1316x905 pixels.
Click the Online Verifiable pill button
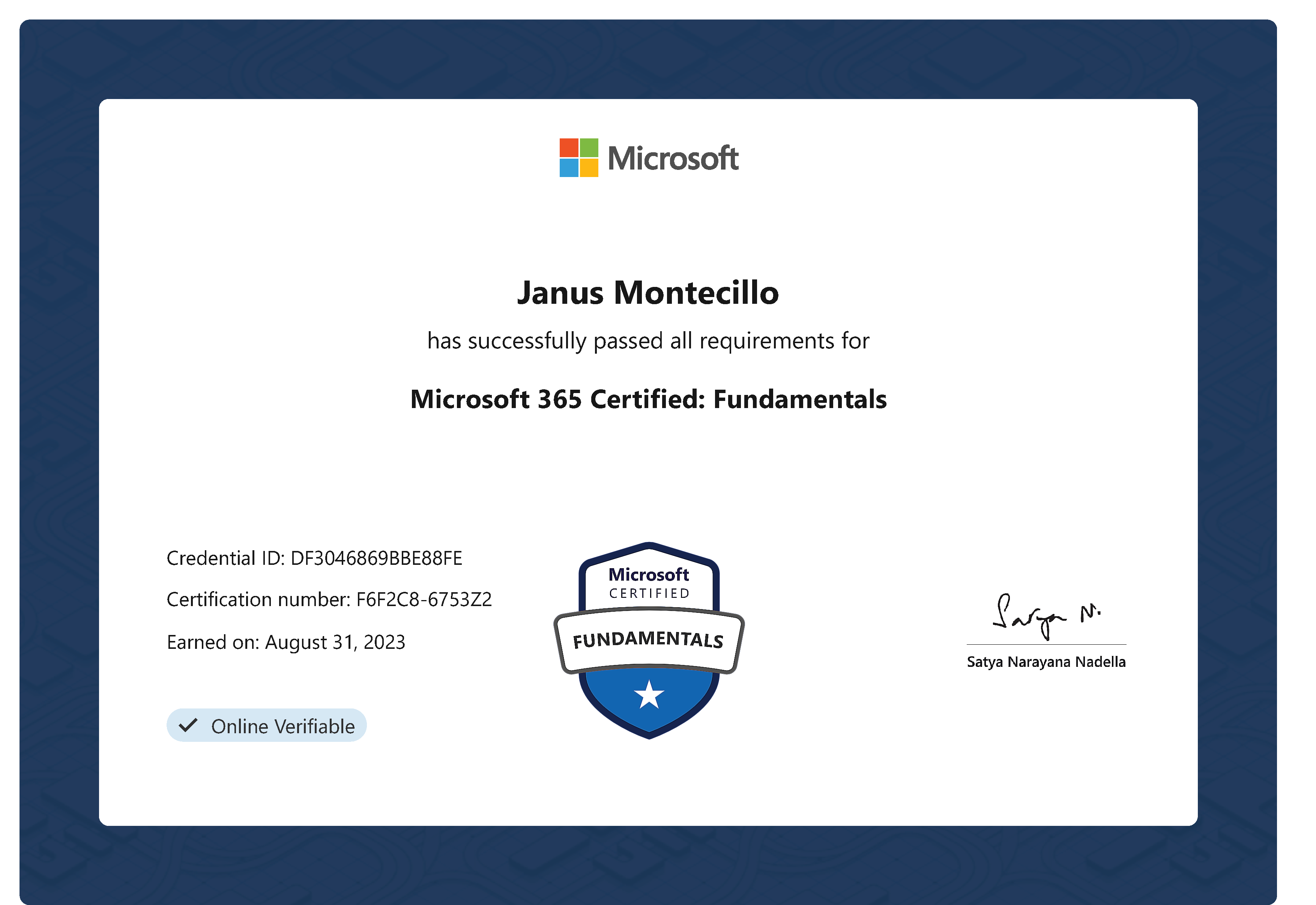(x=267, y=725)
